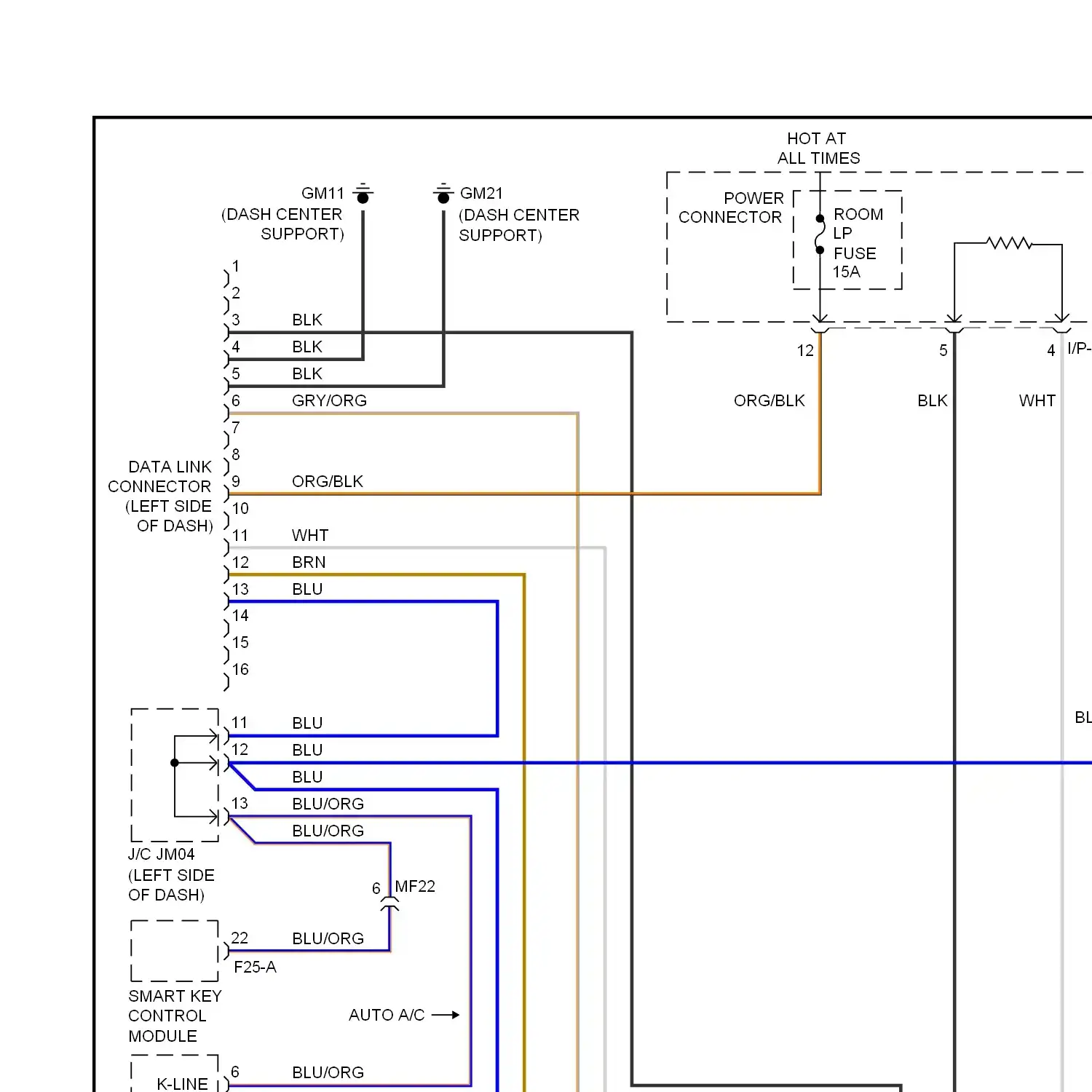Click the F25-A connector label
1092x1092 pixels.
click(x=255, y=968)
